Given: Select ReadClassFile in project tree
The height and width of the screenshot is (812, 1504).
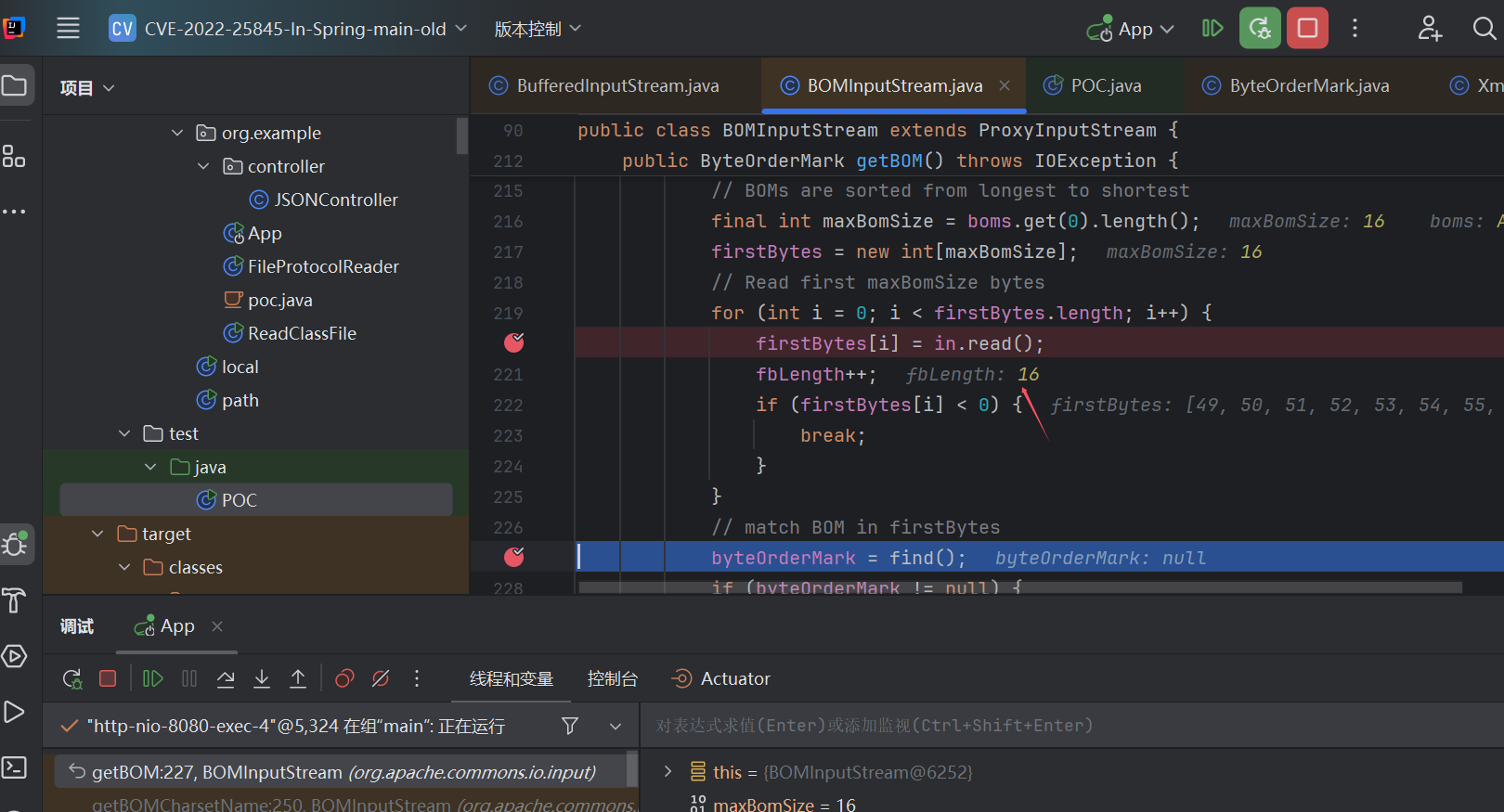Looking at the screenshot, I should click(290, 333).
